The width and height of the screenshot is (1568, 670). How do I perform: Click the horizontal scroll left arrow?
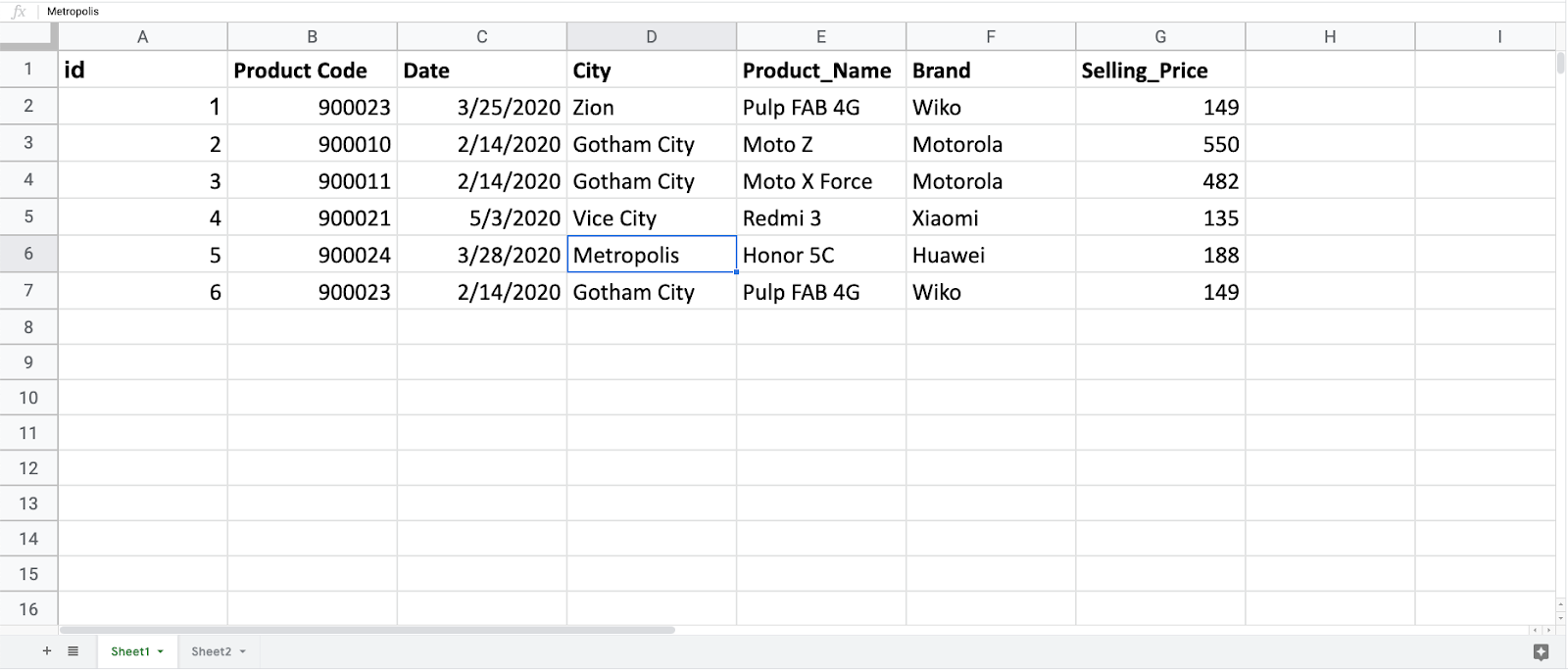(x=1536, y=630)
